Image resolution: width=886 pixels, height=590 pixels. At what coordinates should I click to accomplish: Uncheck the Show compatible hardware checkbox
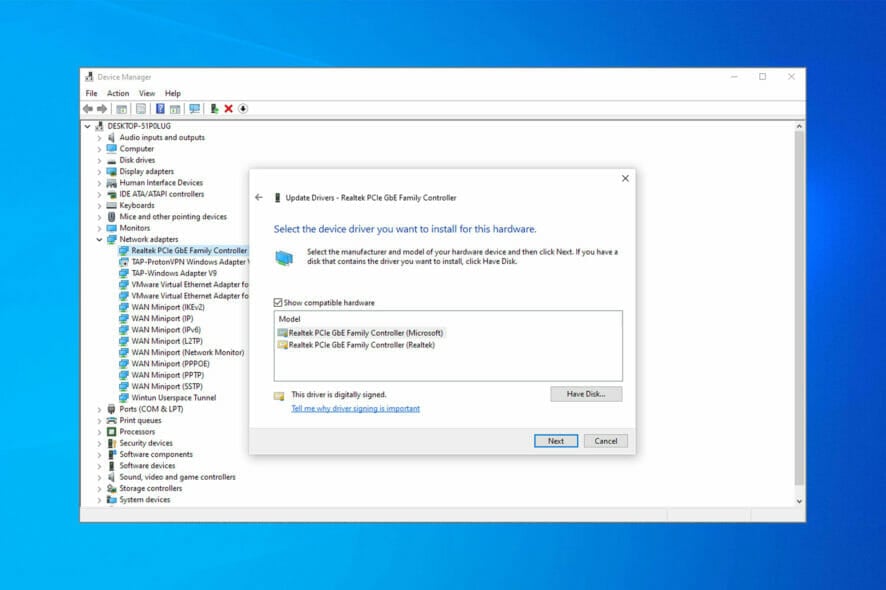[277, 301]
